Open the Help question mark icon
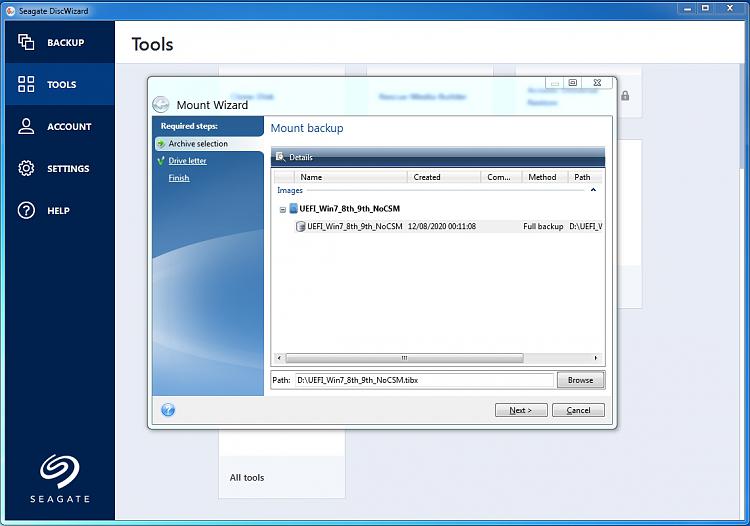This screenshot has width=750, height=526. point(26,210)
